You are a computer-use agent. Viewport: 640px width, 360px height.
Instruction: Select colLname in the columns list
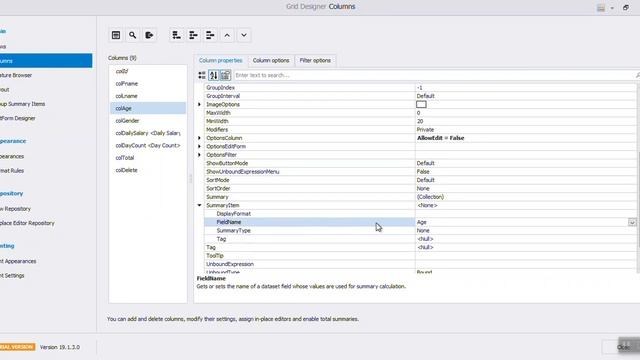pyautogui.click(x=148, y=96)
